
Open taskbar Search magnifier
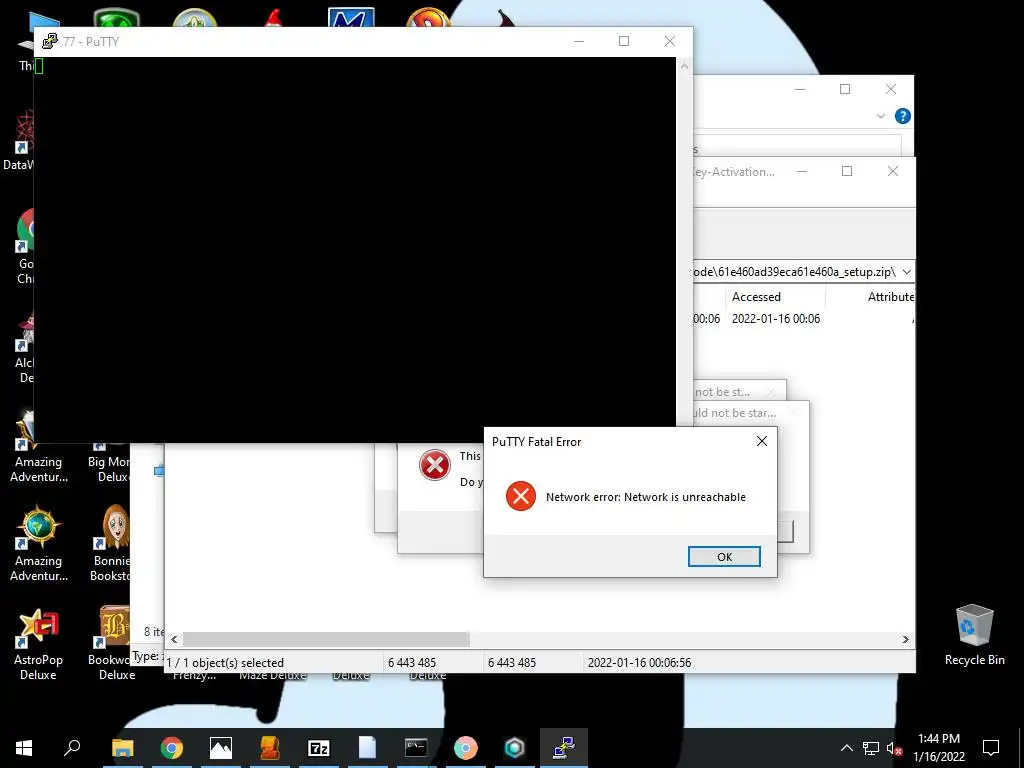[72, 748]
